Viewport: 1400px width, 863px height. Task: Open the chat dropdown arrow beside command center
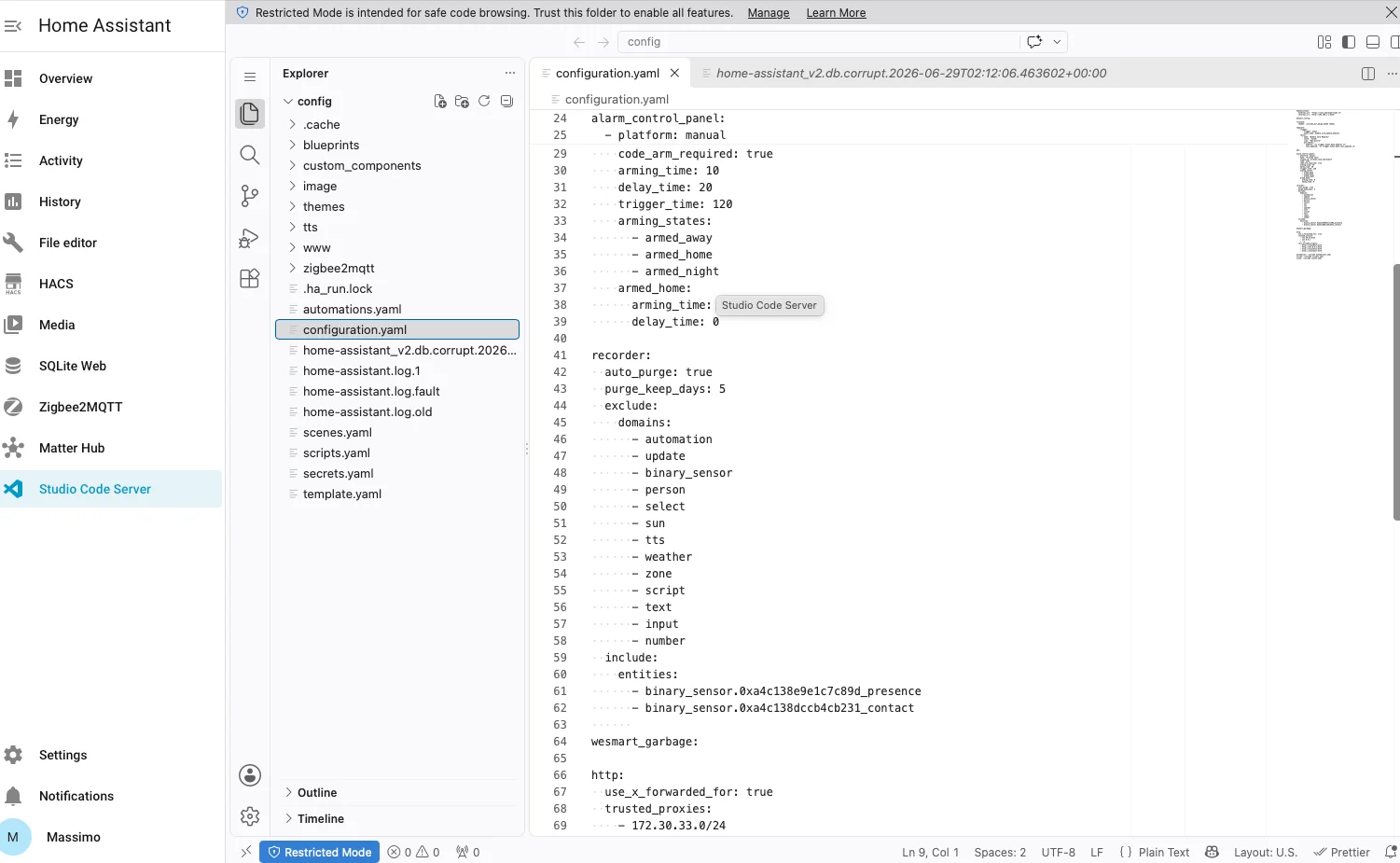(1057, 42)
